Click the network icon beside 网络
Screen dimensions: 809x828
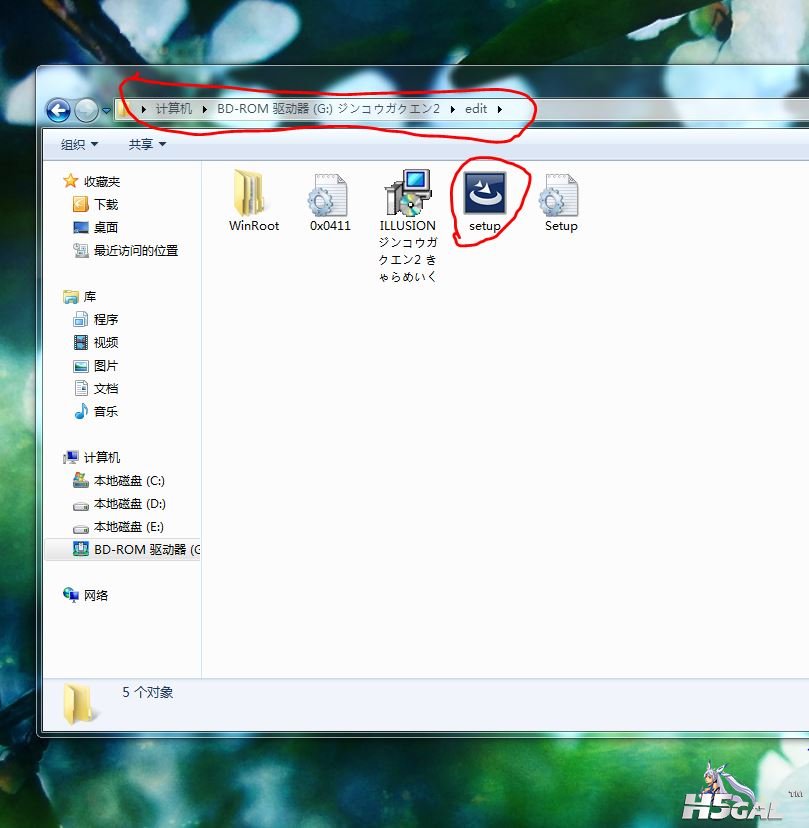(71, 595)
